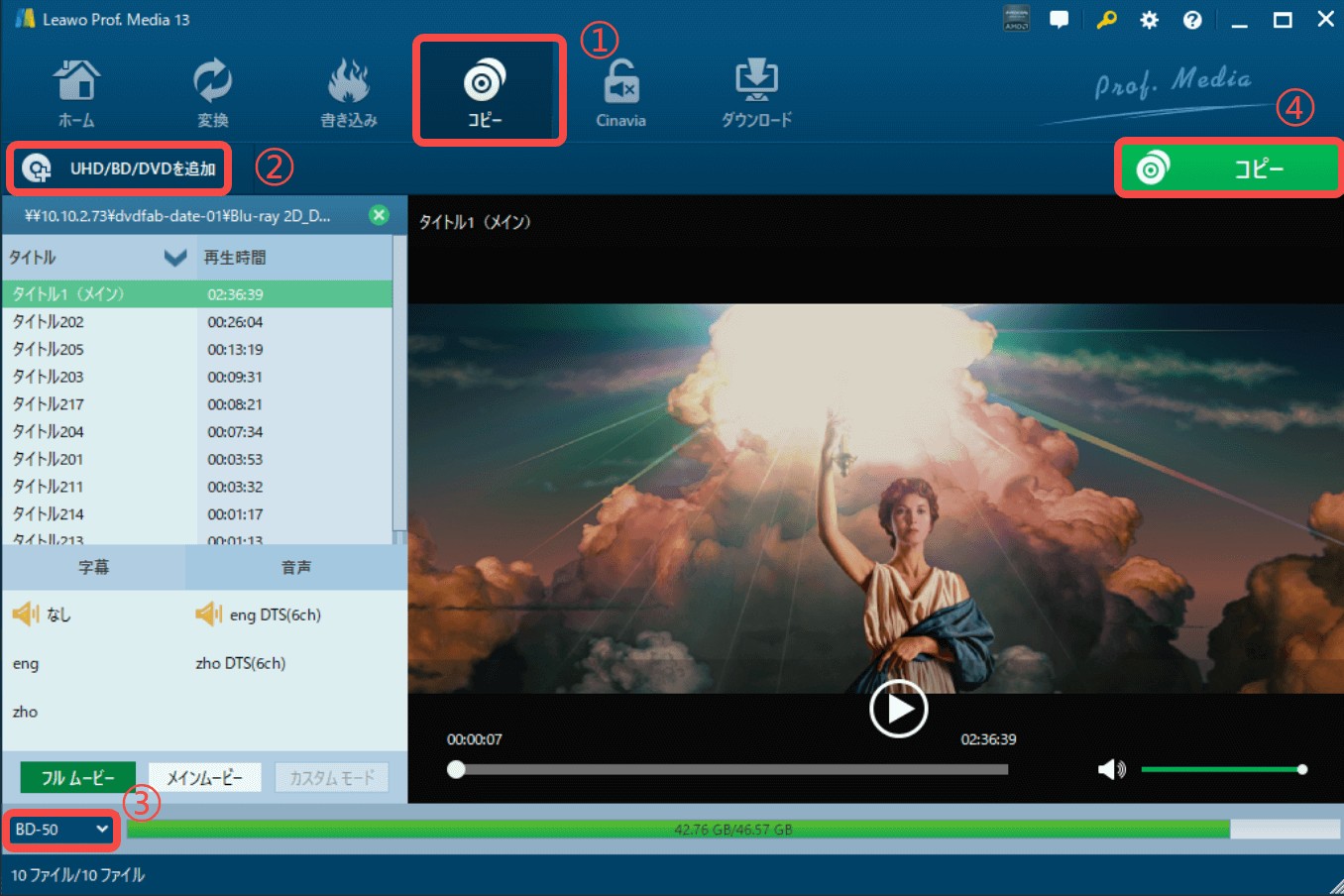The image size is (1344, 896).
Task: Open the Cinavia removal module
Action: coord(620,94)
